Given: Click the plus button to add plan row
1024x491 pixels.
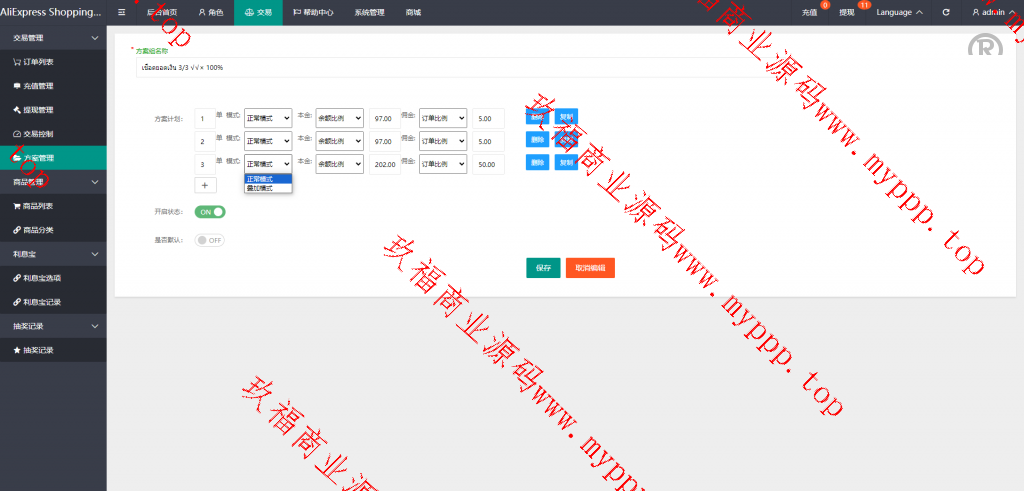Looking at the screenshot, I should pyautogui.click(x=204, y=185).
